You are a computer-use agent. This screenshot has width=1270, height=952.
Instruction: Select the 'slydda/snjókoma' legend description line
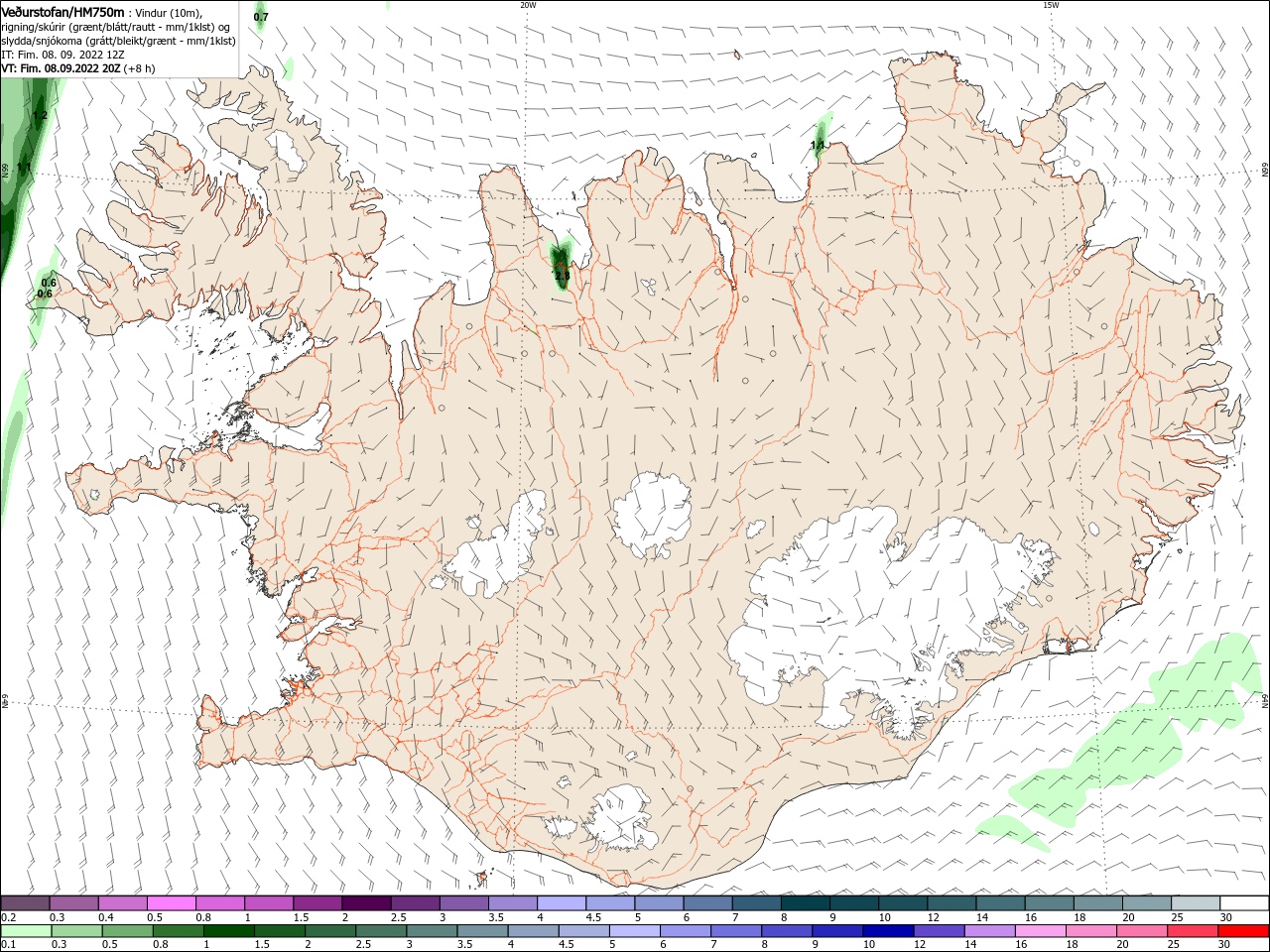(118, 41)
